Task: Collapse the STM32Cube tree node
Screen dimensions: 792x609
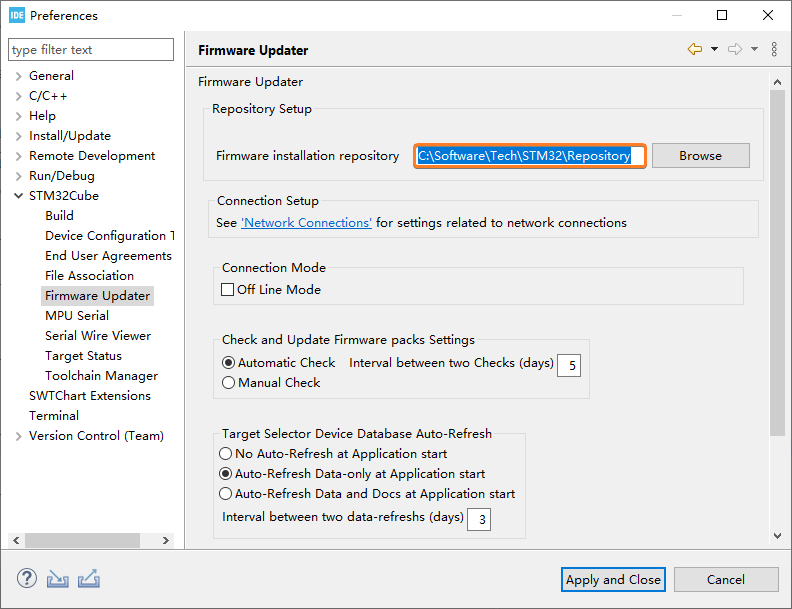Action: 19,196
